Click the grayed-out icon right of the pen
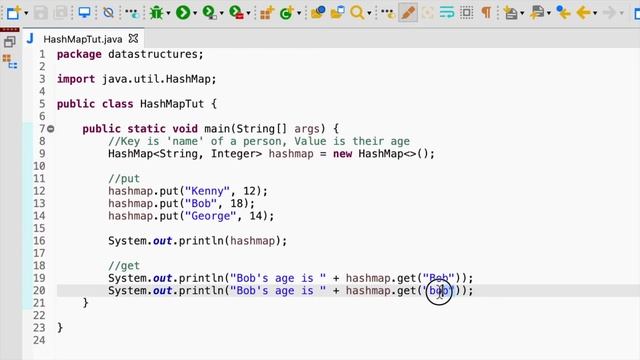This screenshot has width=640, height=360. (x=427, y=13)
